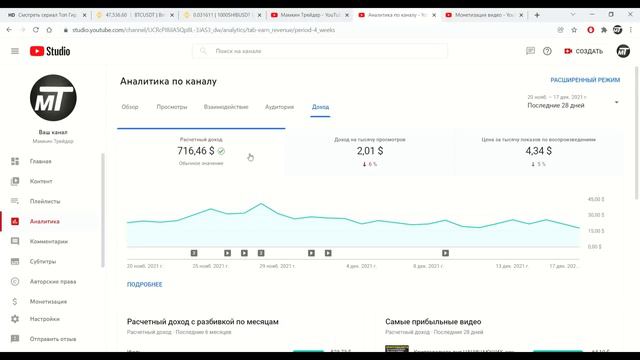The image size is (640, 360).
Task: Switch to the Аудитория tab
Action: [x=279, y=107]
